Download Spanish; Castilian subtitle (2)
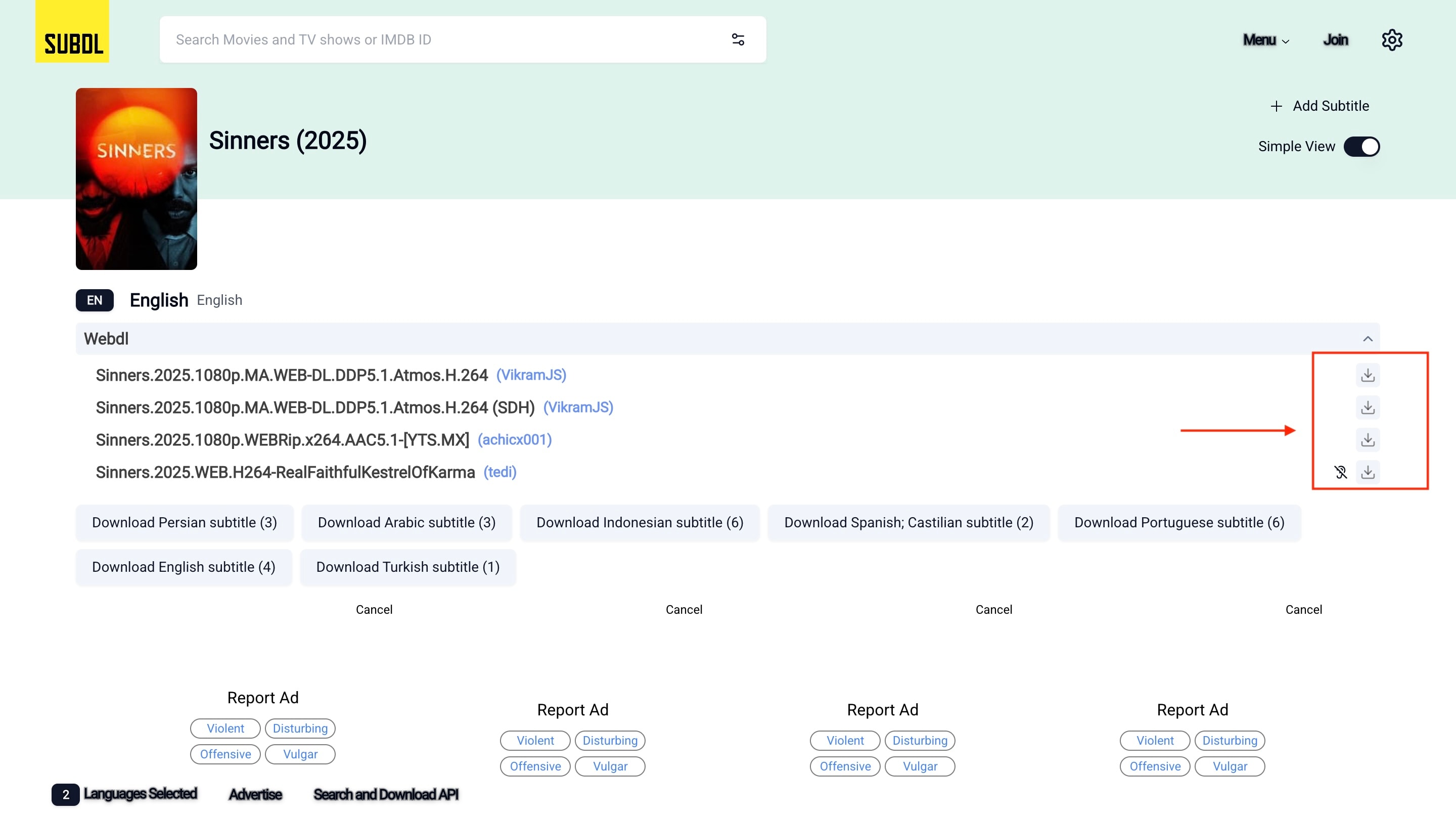Screen dimensions: 1456x817 pyautogui.click(x=908, y=522)
